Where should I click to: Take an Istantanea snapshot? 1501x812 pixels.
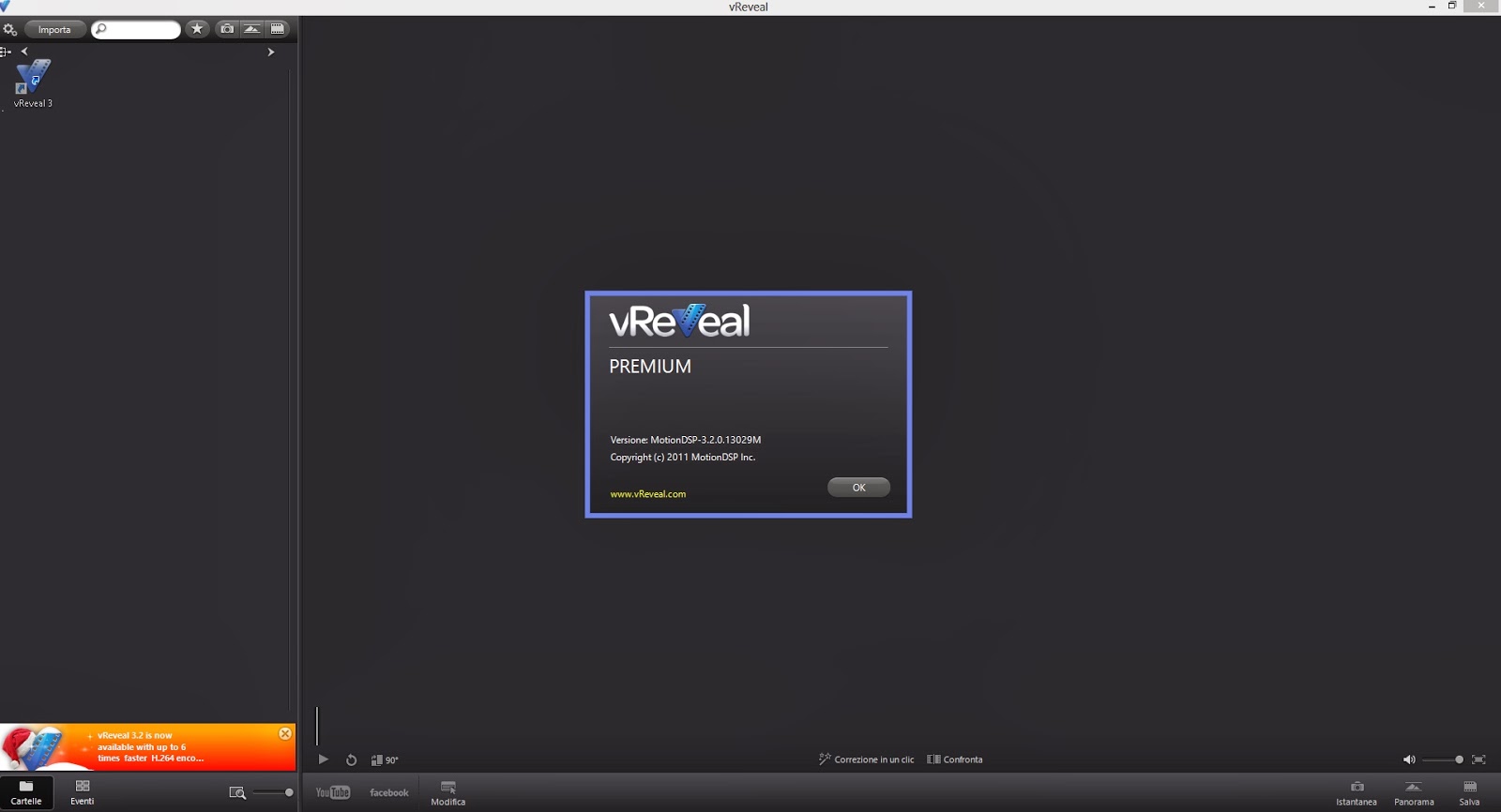(1357, 793)
